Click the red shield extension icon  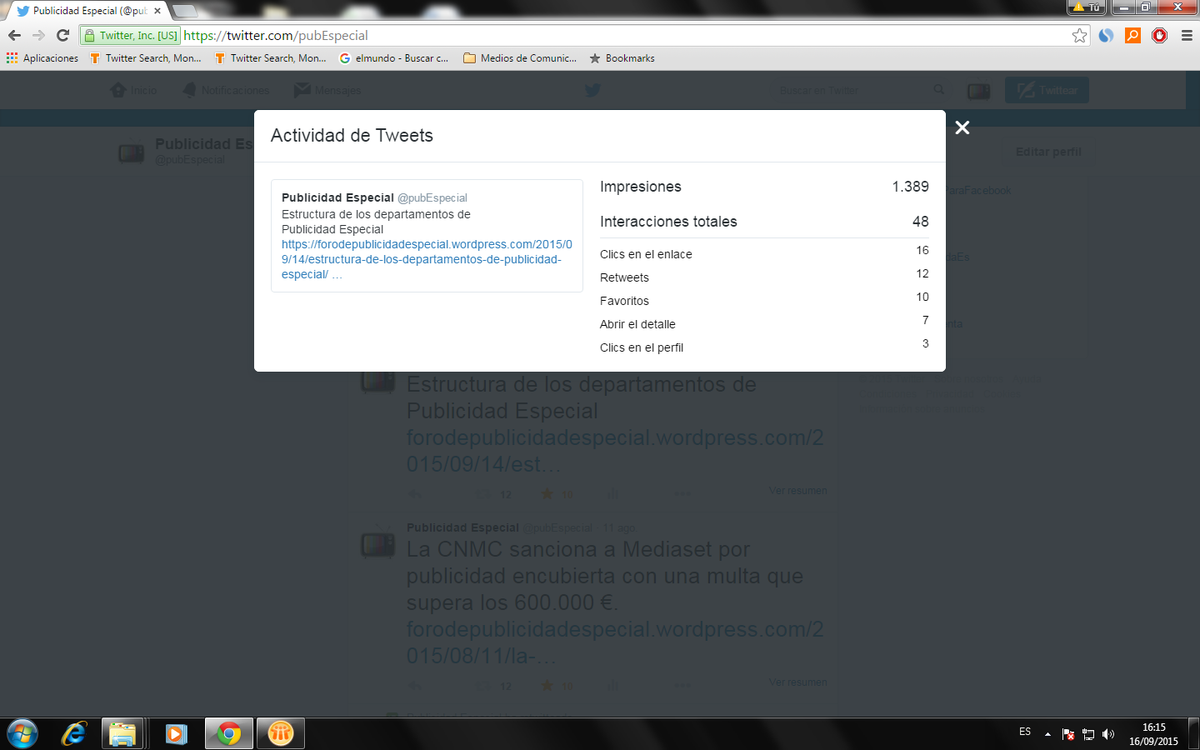point(1159,35)
